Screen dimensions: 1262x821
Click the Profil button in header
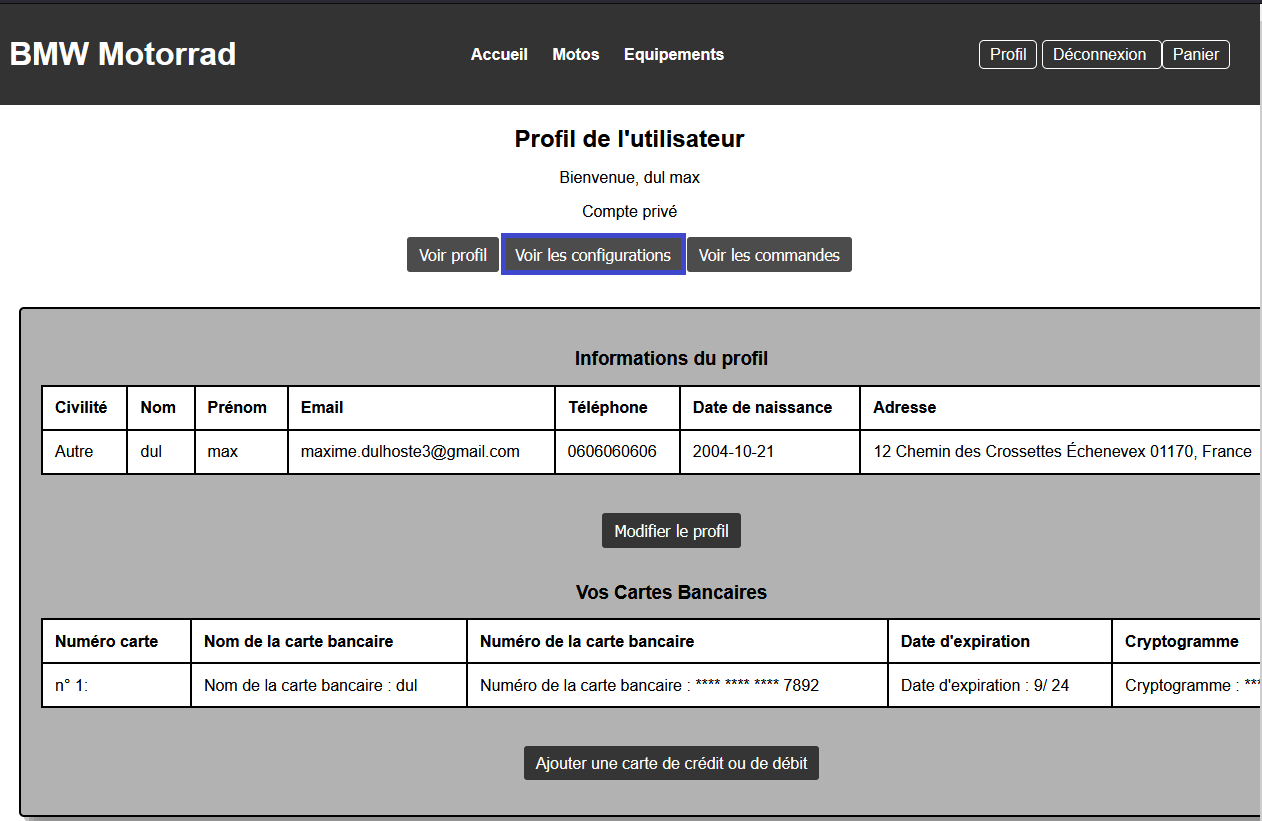pos(1007,54)
